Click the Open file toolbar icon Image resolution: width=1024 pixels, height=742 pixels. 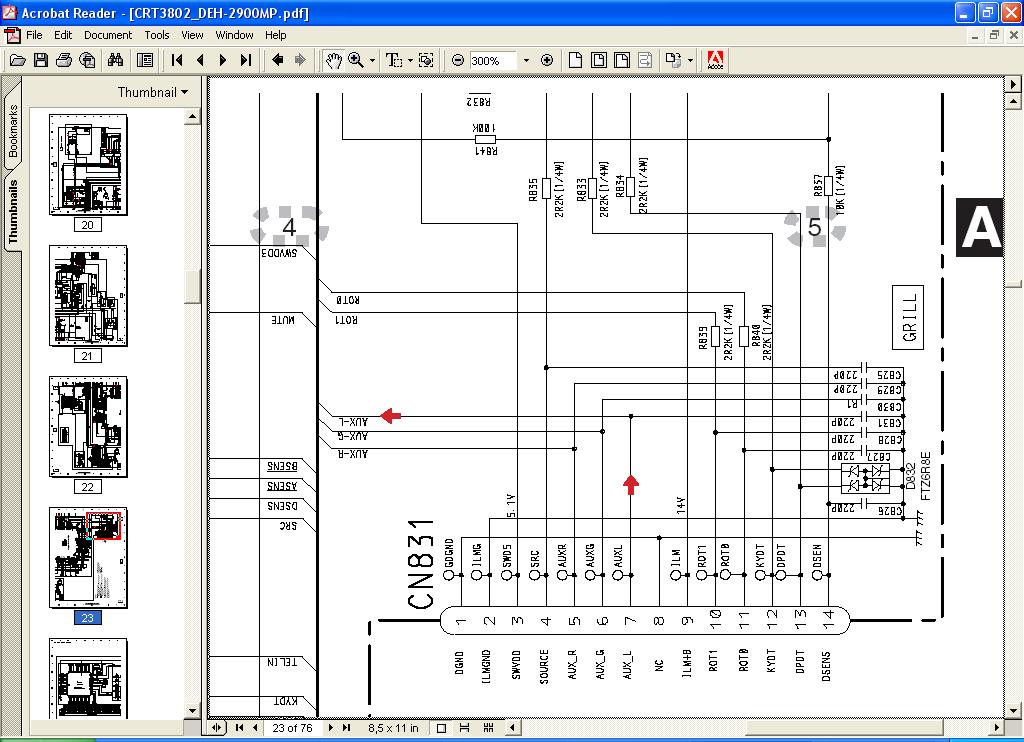(x=17, y=60)
